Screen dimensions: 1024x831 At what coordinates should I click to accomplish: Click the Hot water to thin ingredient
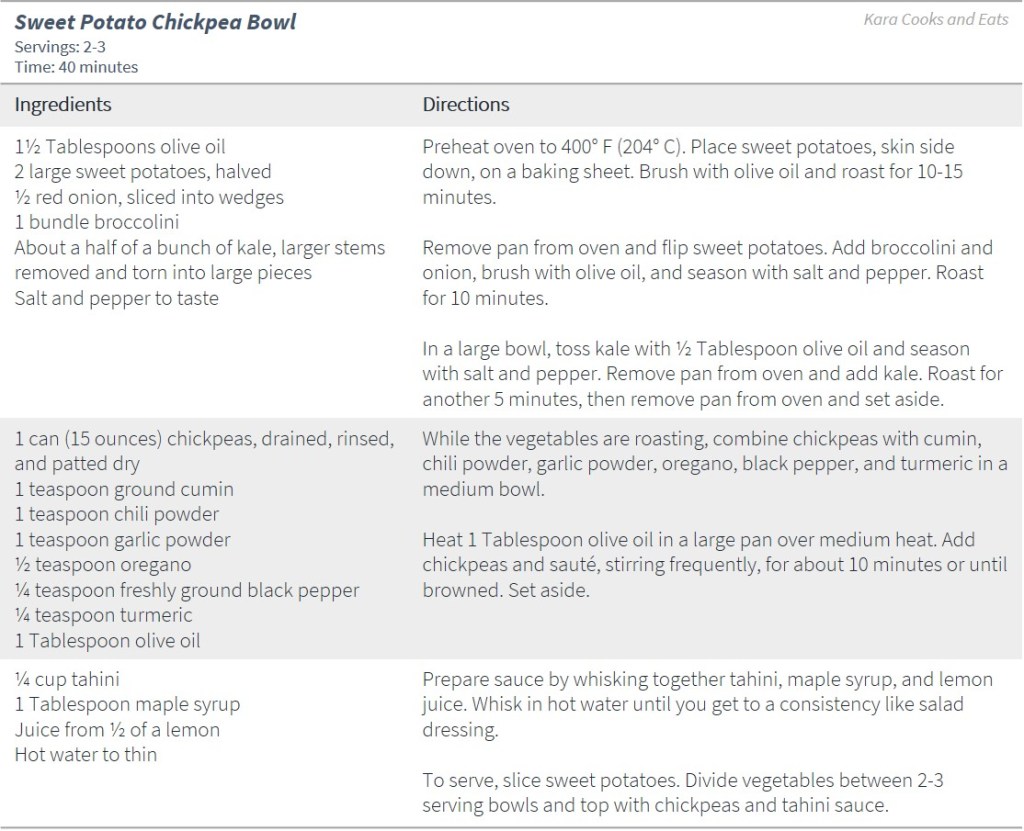[86, 755]
